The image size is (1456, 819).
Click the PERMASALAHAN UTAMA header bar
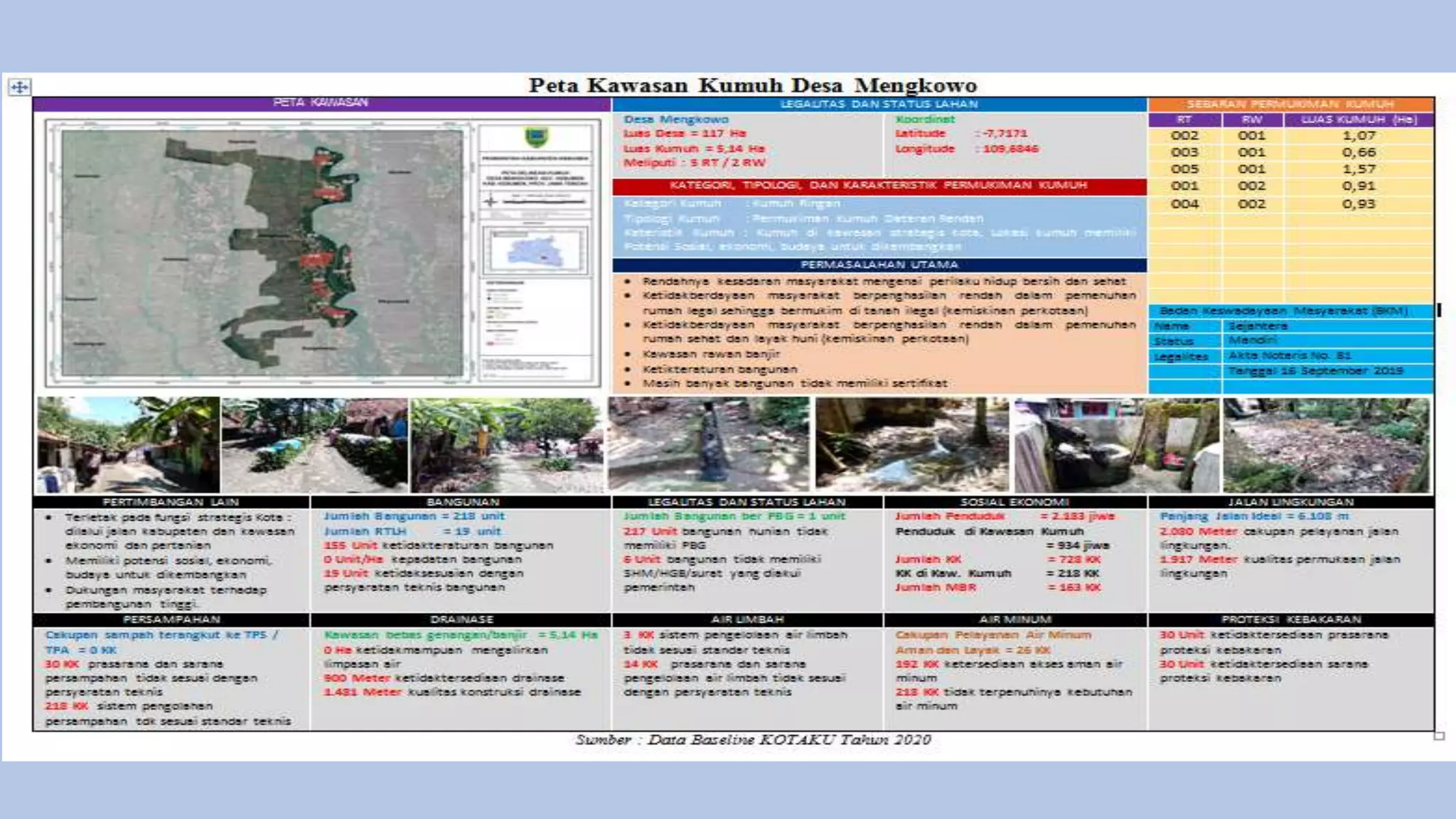[879, 264]
